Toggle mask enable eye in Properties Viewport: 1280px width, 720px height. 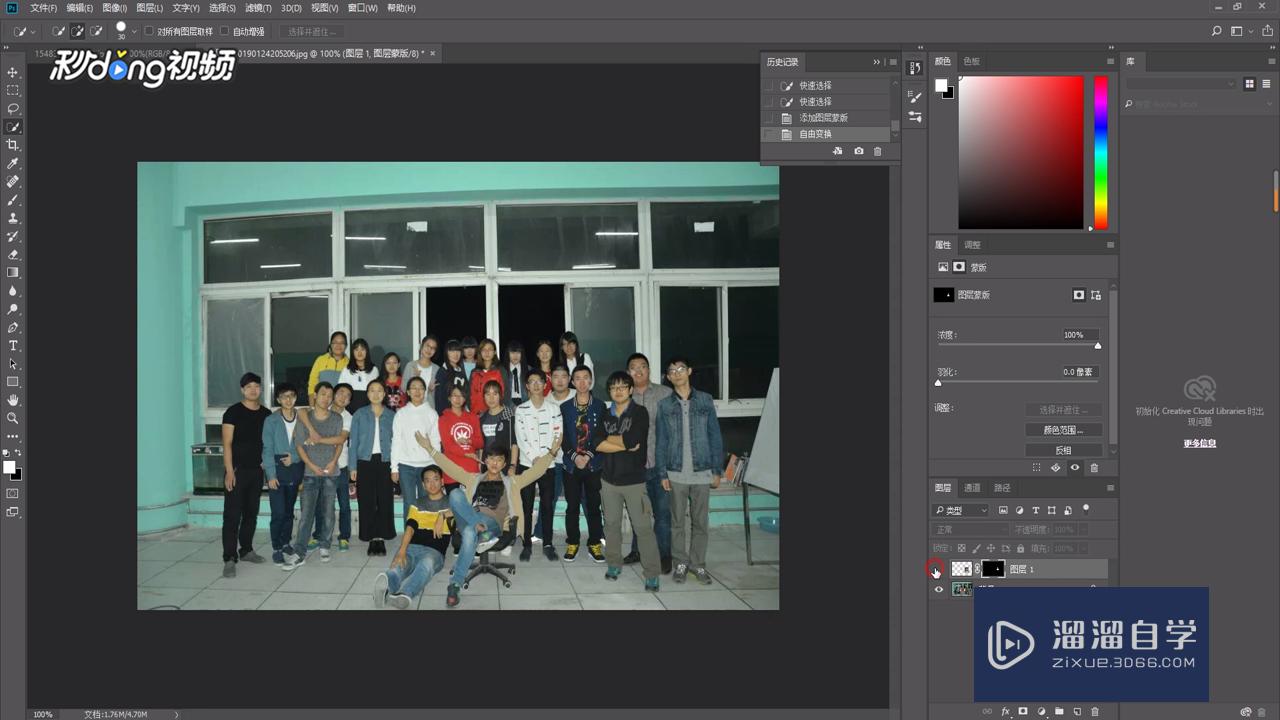pos(1075,467)
